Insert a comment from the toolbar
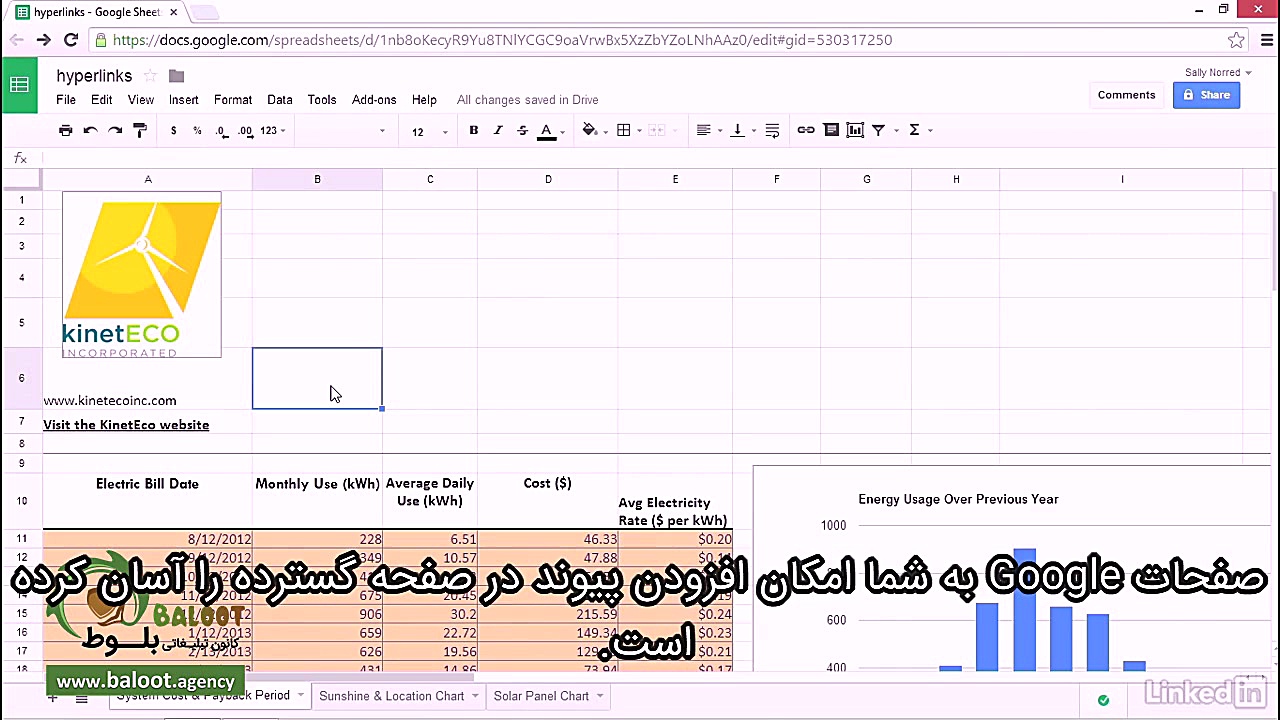The width and height of the screenshot is (1280, 720). click(831, 130)
